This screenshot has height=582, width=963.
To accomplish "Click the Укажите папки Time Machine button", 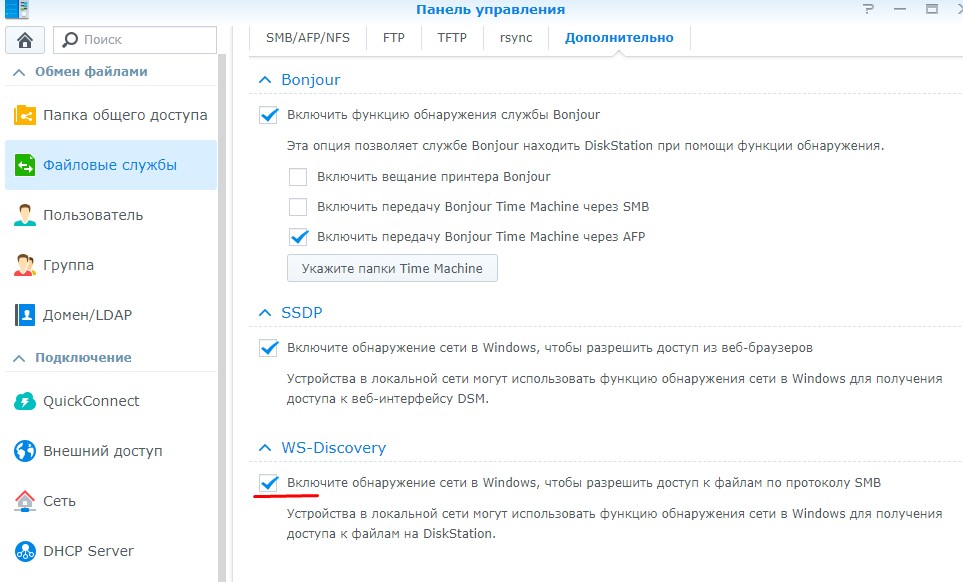I will [x=392, y=268].
